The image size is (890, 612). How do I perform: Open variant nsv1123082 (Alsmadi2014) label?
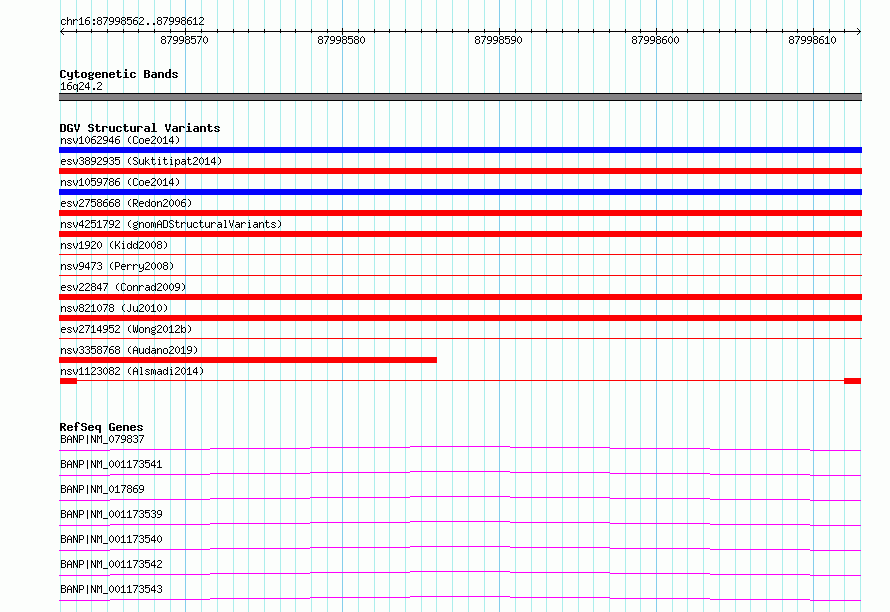[x=132, y=371]
